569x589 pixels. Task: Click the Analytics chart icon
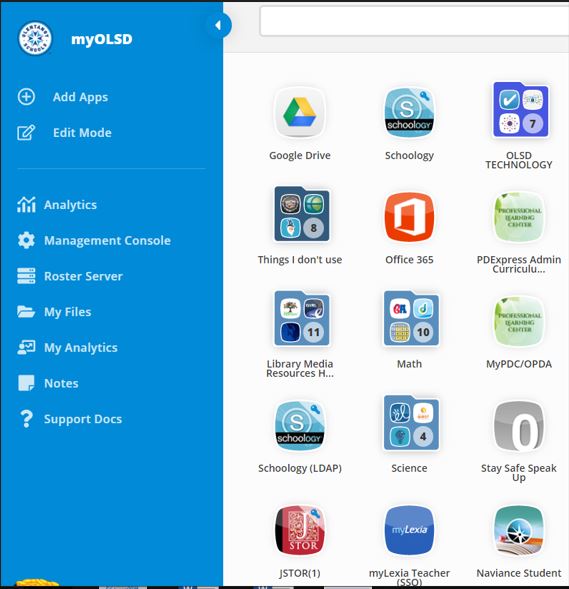click(26, 205)
